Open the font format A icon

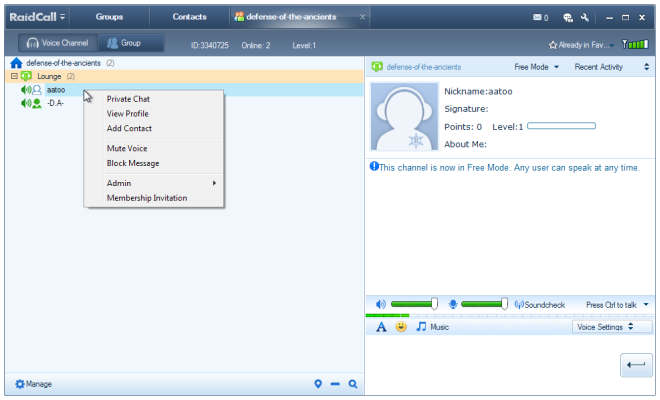coord(381,327)
